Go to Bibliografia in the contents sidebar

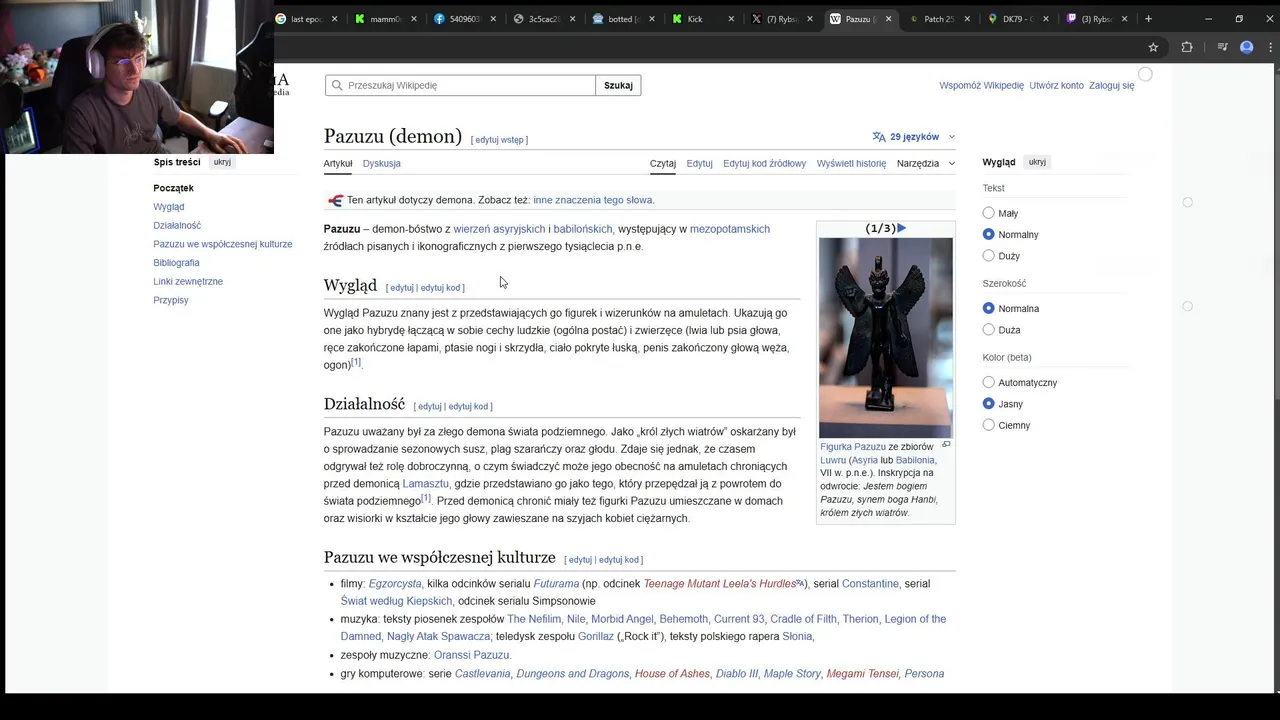(x=176, y=263)
